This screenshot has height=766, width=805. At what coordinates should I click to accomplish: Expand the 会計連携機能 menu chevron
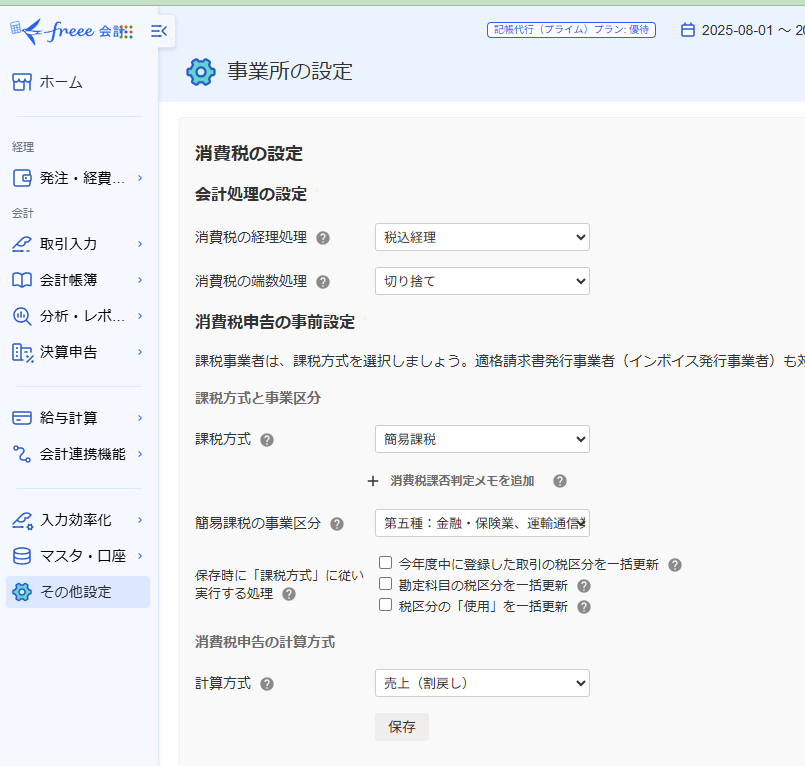[140, 454]
